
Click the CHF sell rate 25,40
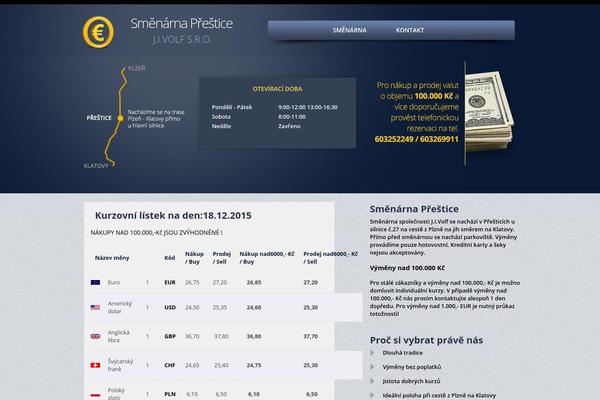(x=221, y=365)
